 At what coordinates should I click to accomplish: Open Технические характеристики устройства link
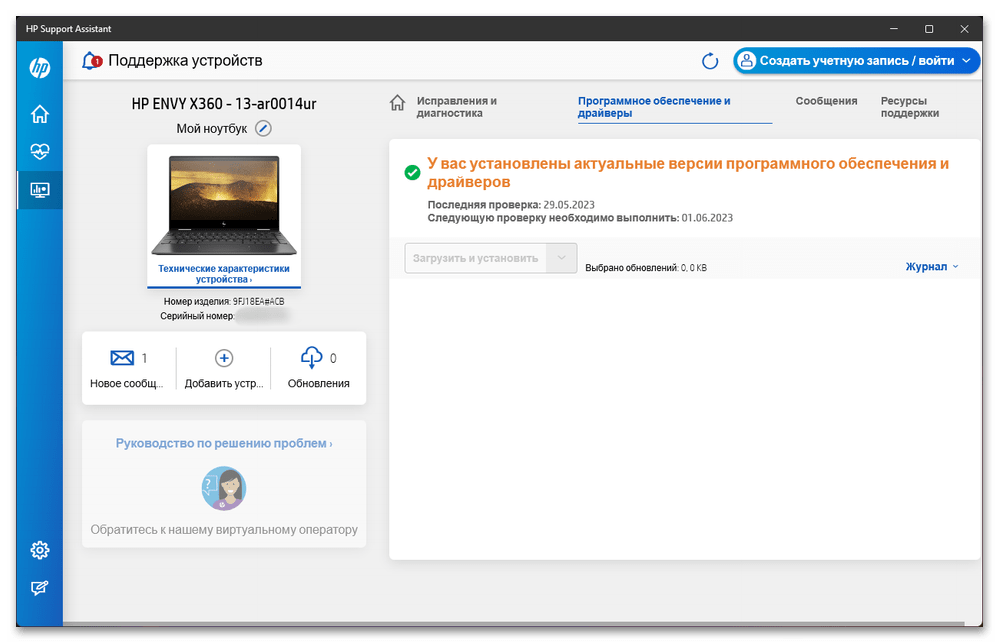tap(224, 273)
